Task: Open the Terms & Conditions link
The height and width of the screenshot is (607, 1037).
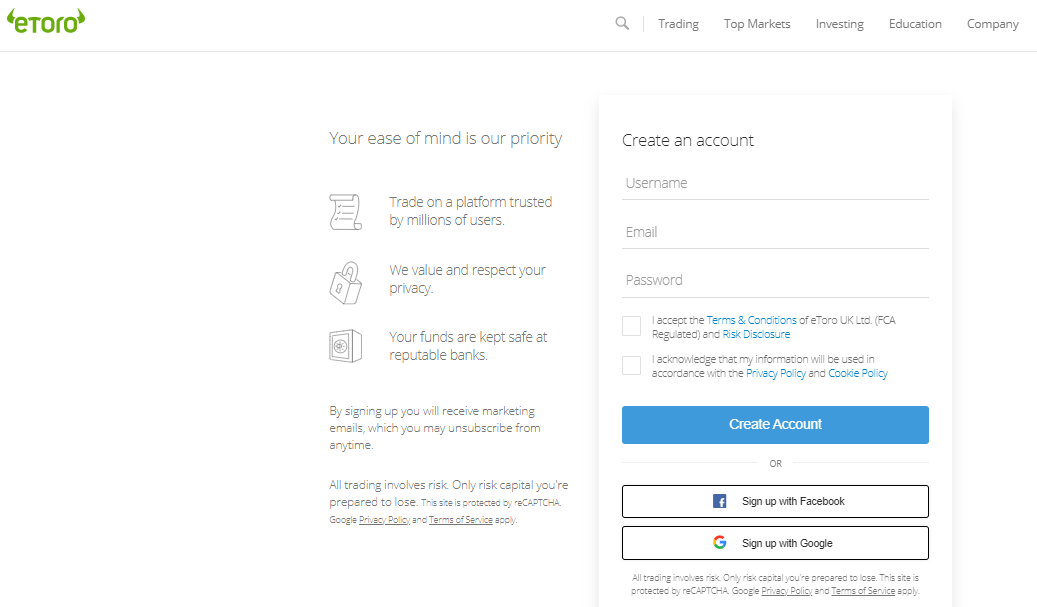Action: pyautogui.click(x=751, y=320)
